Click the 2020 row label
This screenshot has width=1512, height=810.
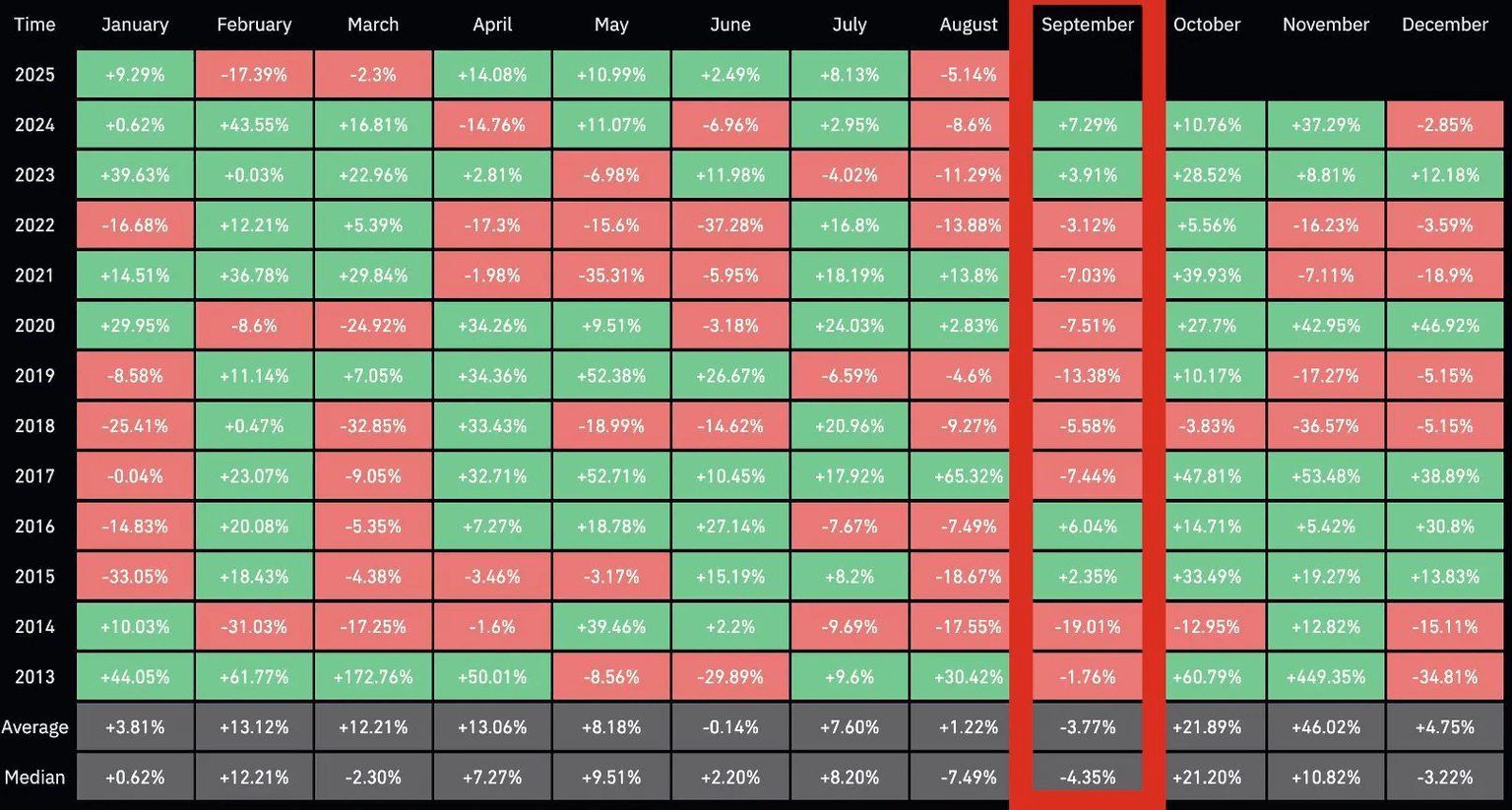pyautogui.click(x=34, y=326)
